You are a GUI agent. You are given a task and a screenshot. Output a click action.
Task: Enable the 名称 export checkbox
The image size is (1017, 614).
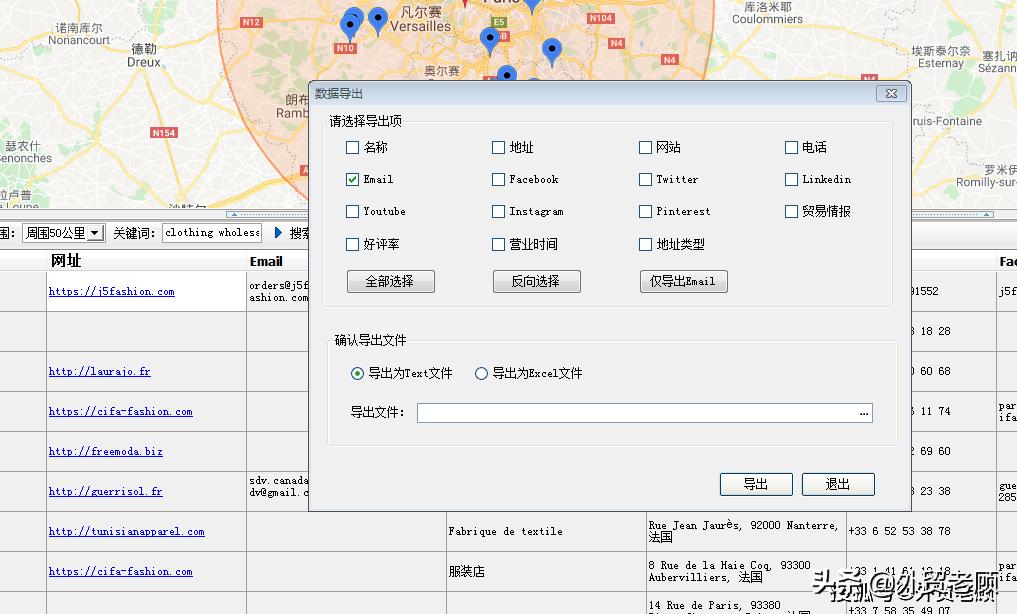(351, 147)
